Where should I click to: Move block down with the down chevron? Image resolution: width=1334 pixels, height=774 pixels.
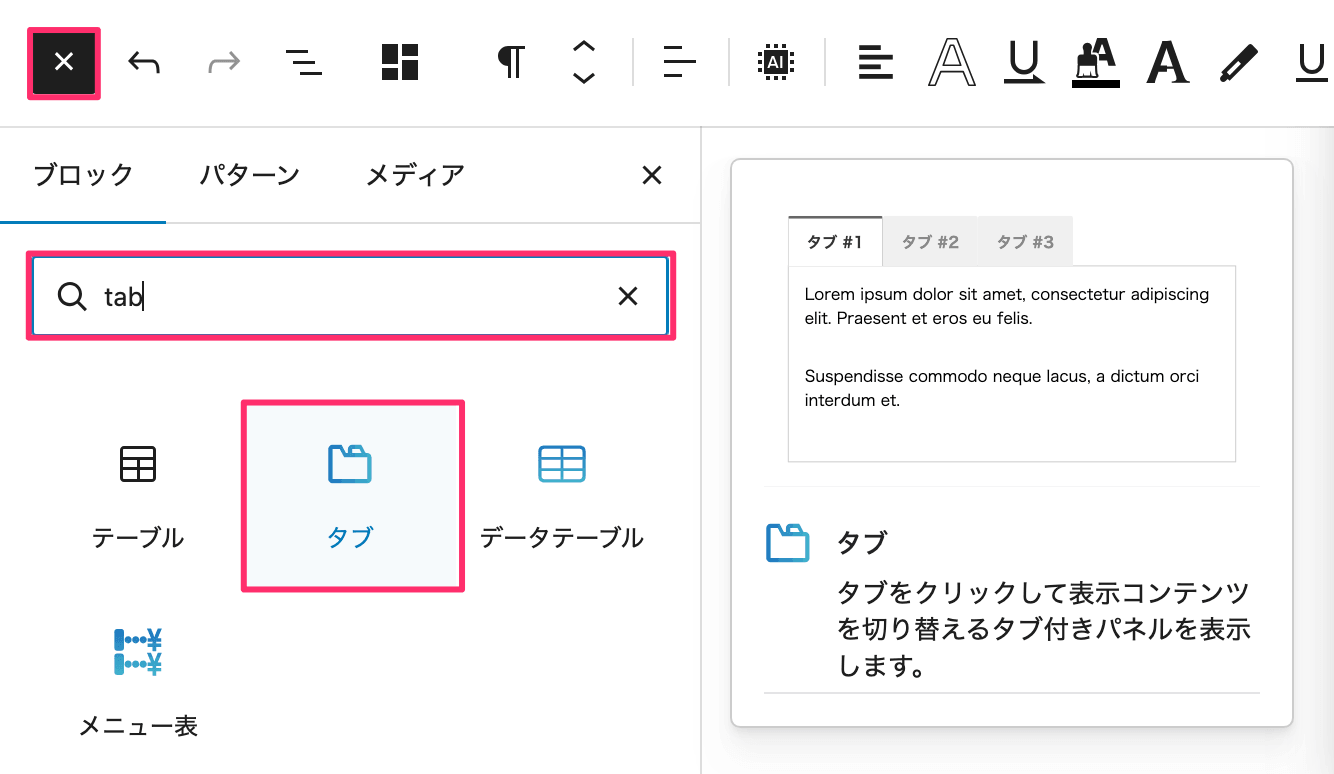pyautogui.click(x=584, y=78)
